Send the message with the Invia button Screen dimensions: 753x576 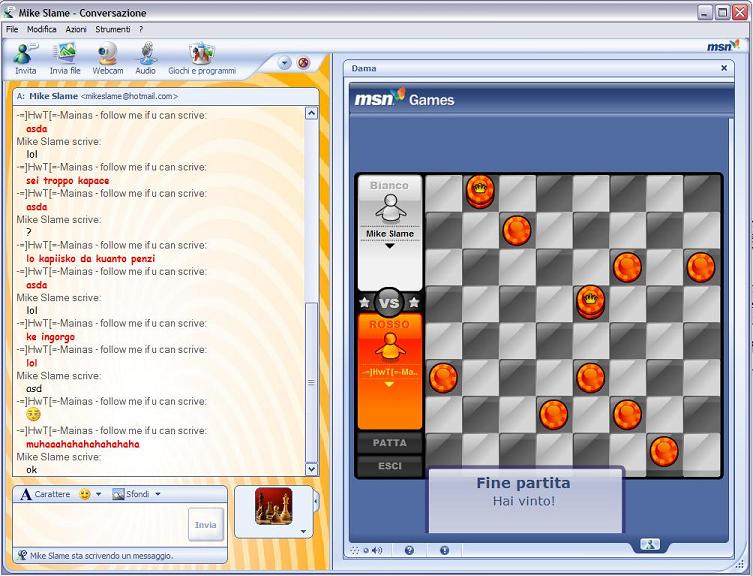206,525
